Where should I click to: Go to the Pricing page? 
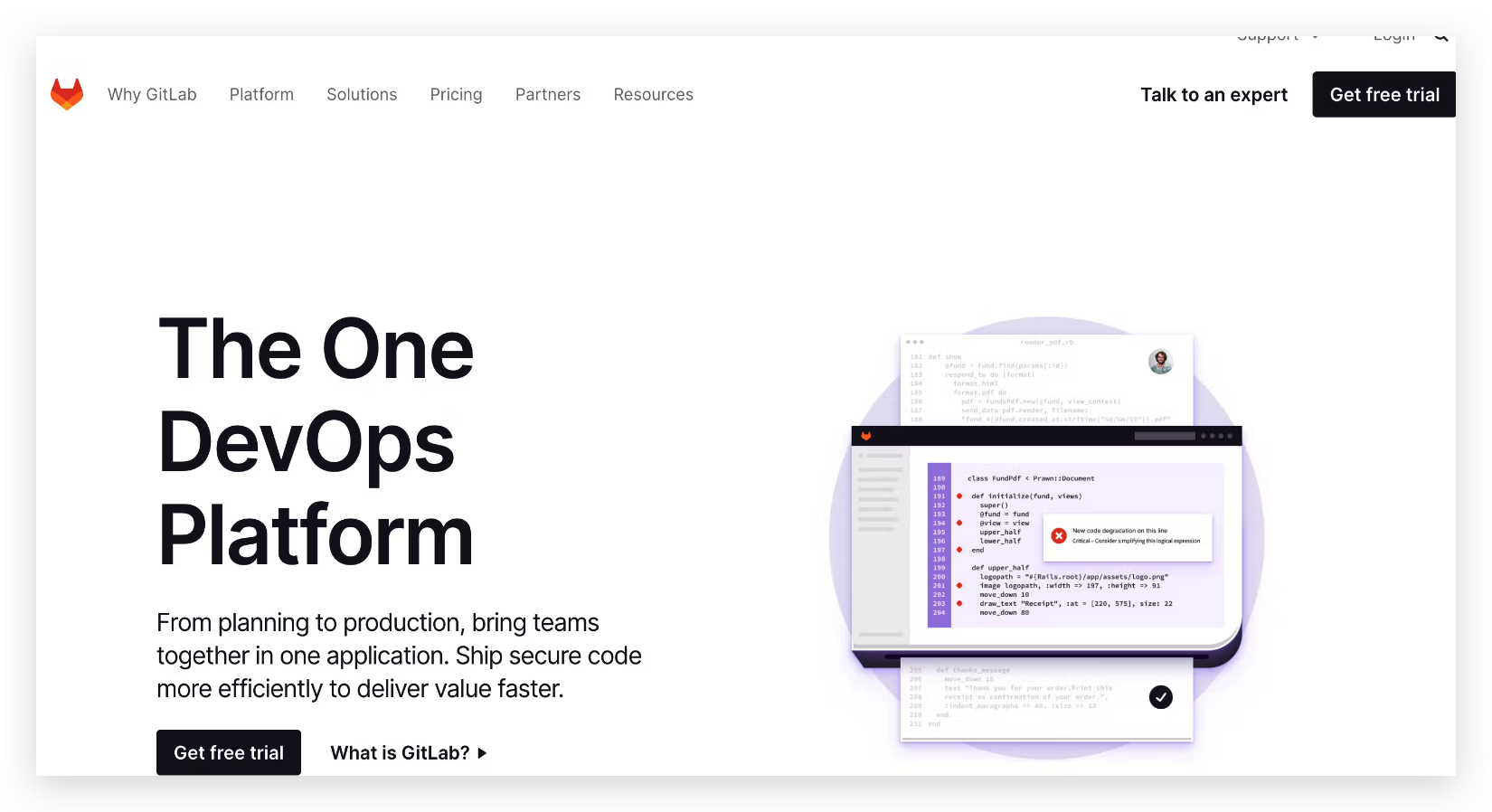(456, 95)
